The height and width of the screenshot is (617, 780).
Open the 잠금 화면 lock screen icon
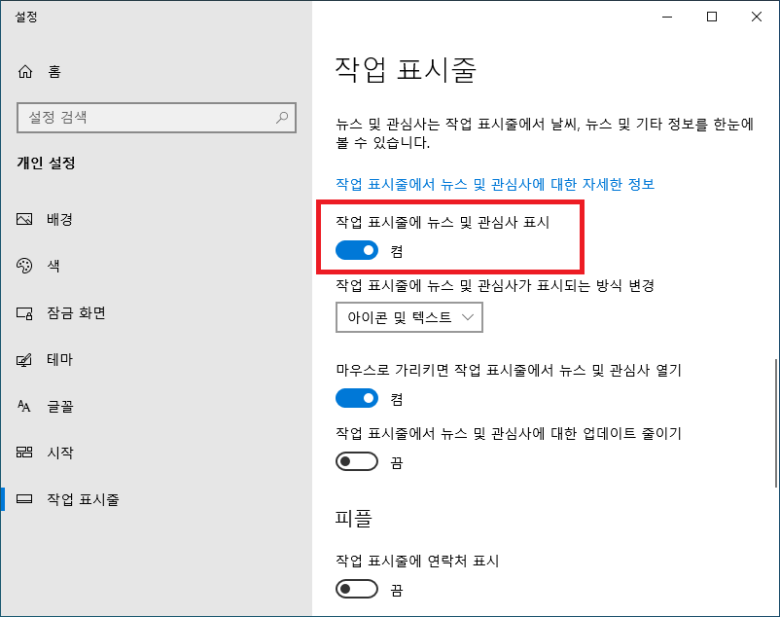26,313
